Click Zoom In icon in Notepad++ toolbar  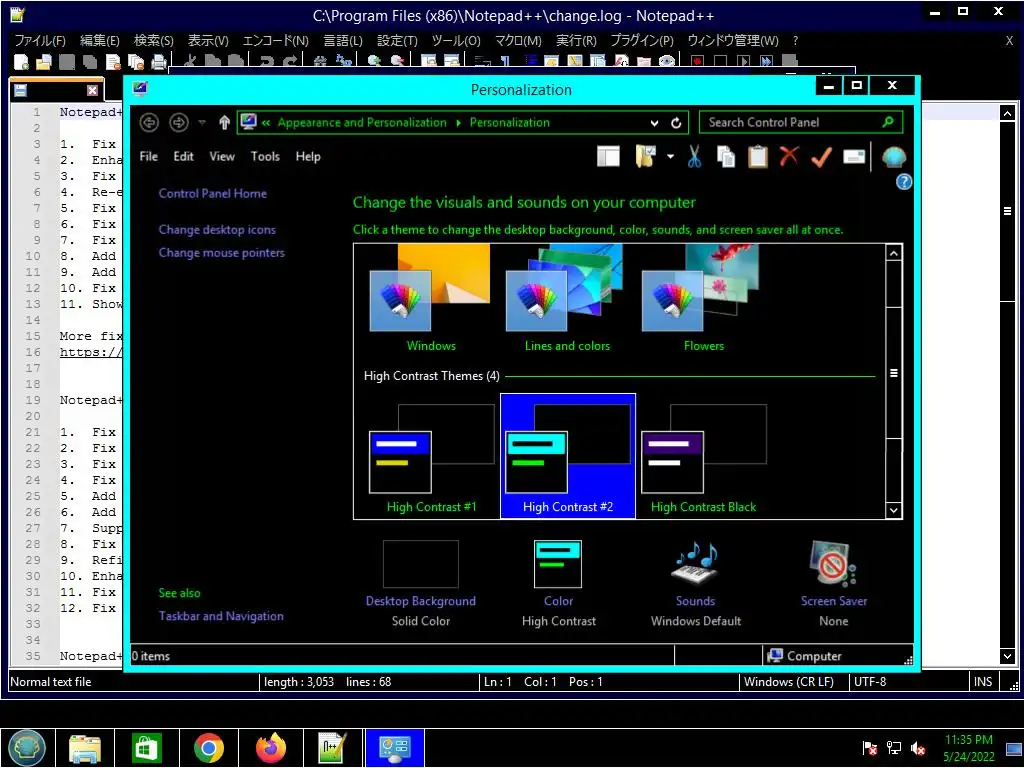point(374,61)
